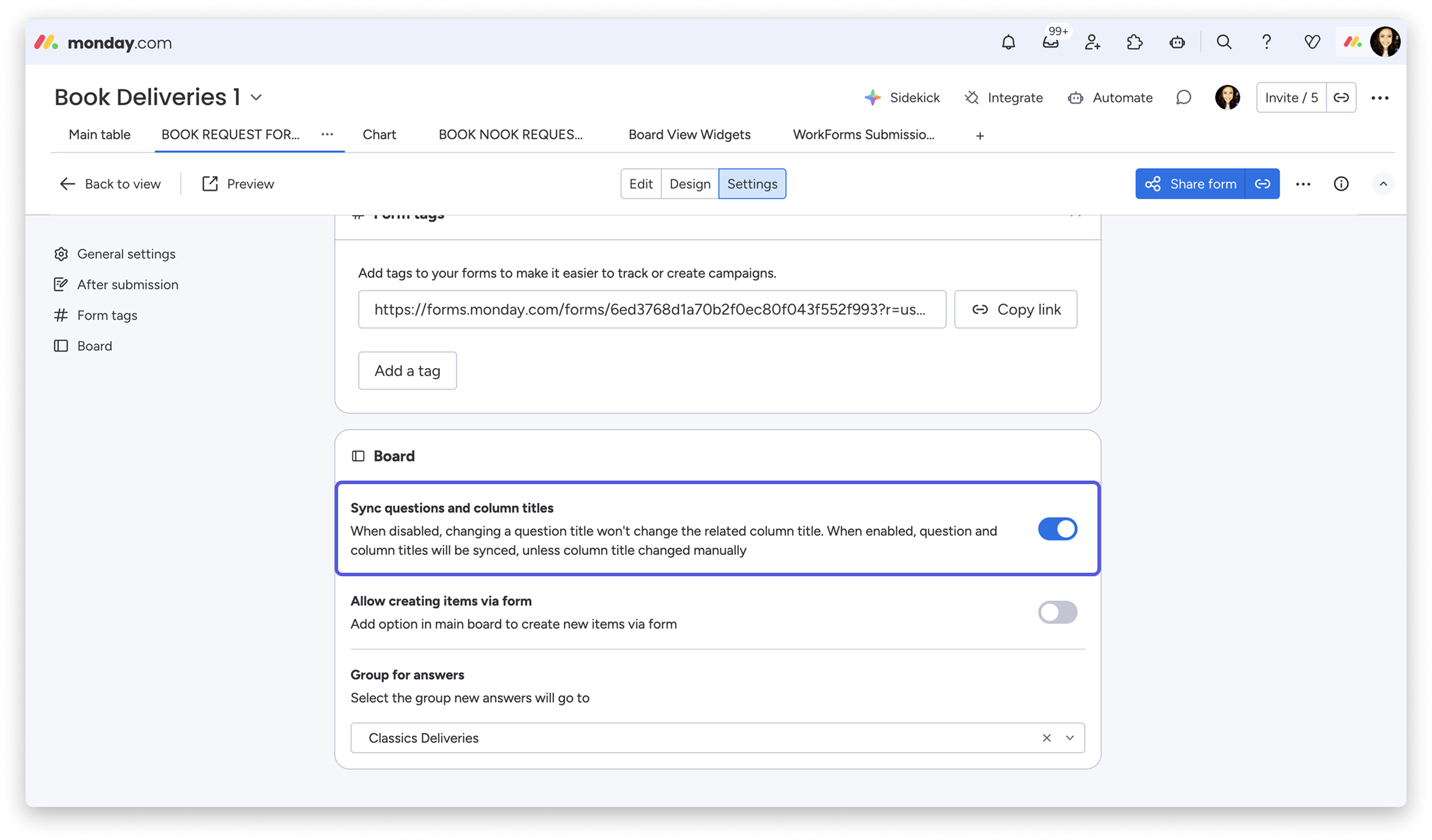Viewport: 1432px width, 840px height.
Task: Copy board link via icon beside Invite / 5
Action: click(1341, 97)
